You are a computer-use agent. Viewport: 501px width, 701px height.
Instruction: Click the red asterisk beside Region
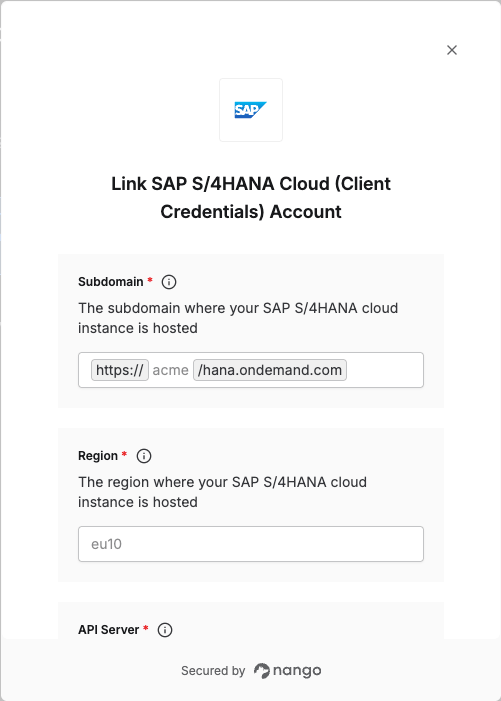click(125, 454)
